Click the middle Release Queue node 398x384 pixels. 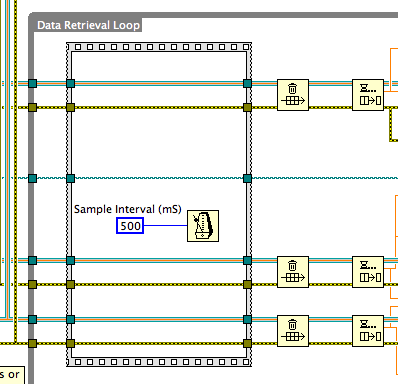(368, 272)
